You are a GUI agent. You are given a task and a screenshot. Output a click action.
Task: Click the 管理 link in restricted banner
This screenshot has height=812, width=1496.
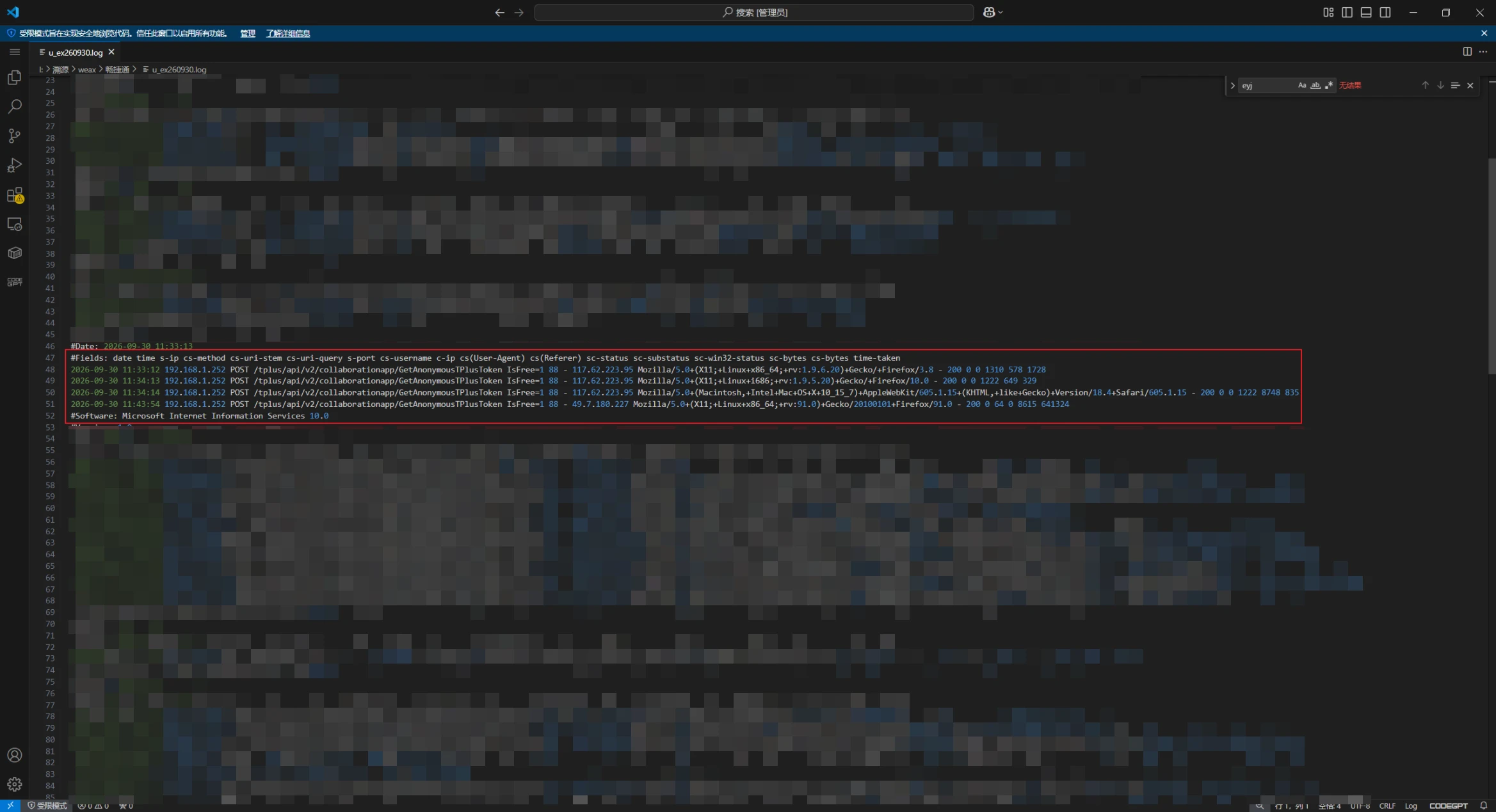coord(248,33)
